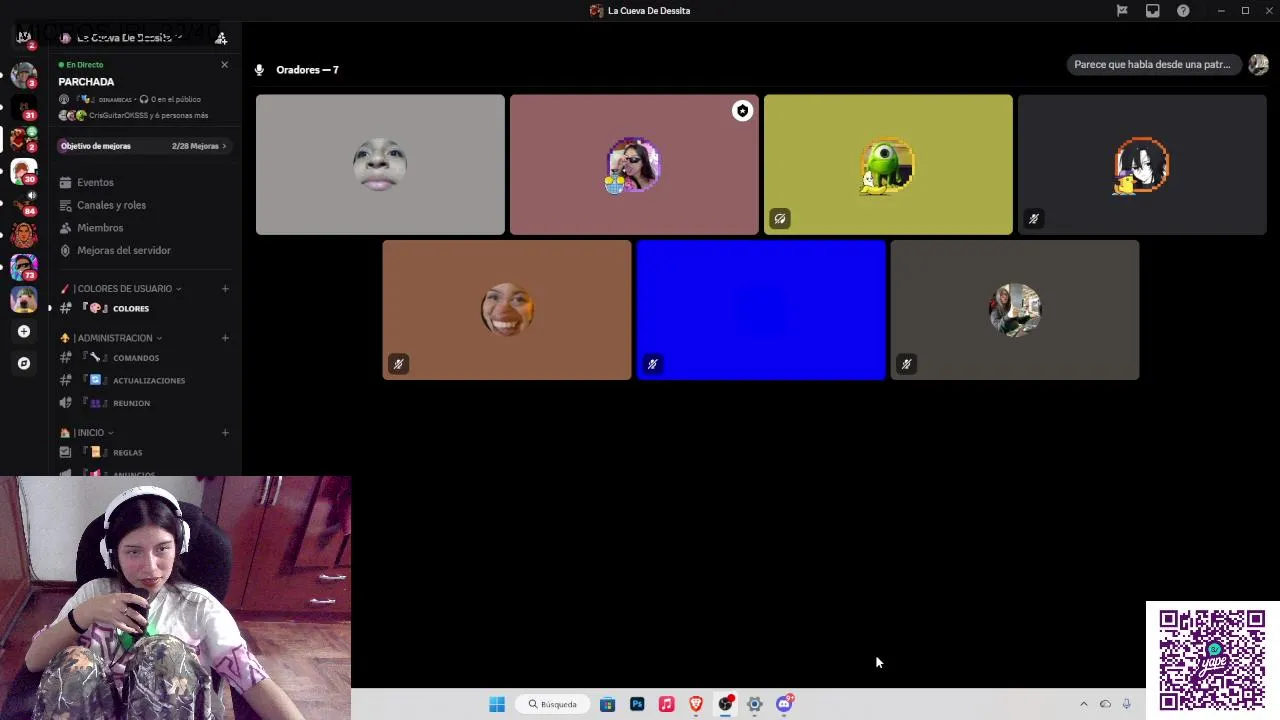1280x720 pixels.
Task: Select the gray-brown tile with photo avatar
Action: click(1015, 310)
